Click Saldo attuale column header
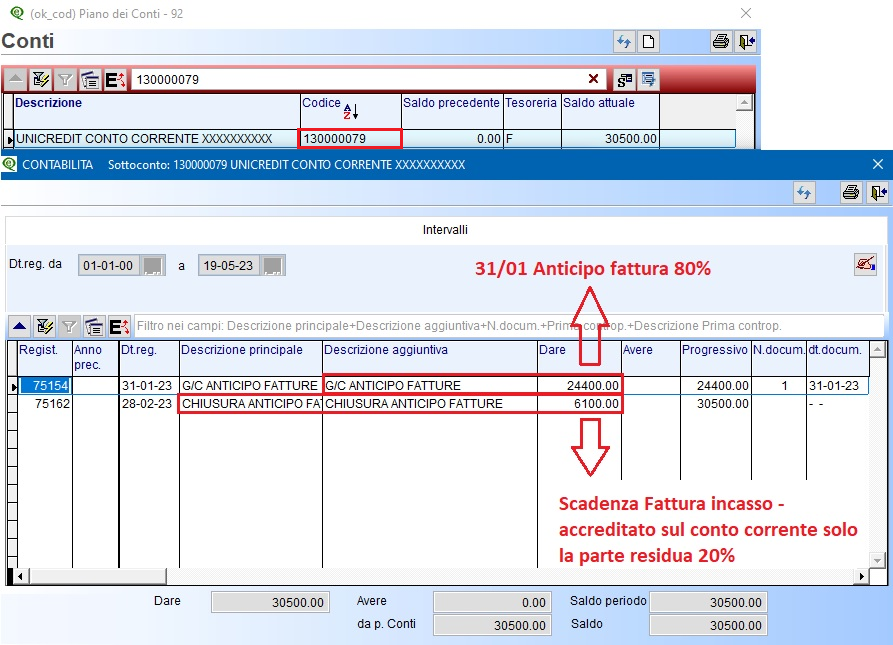The height and width of the screenshot is (645, 893). coord(610,110)
